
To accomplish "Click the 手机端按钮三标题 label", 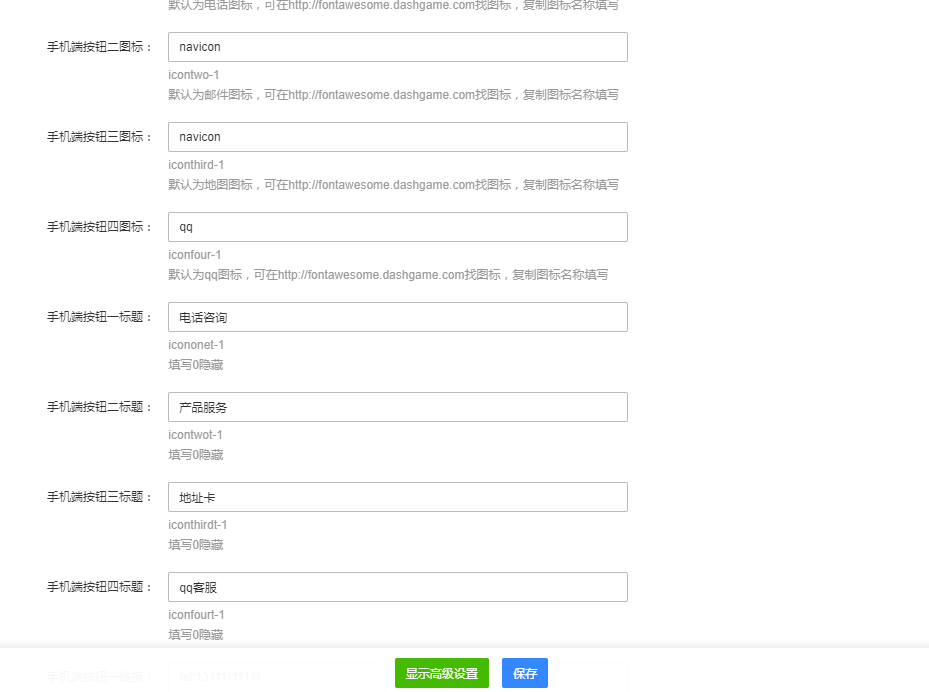I will (x=100, y=497).
